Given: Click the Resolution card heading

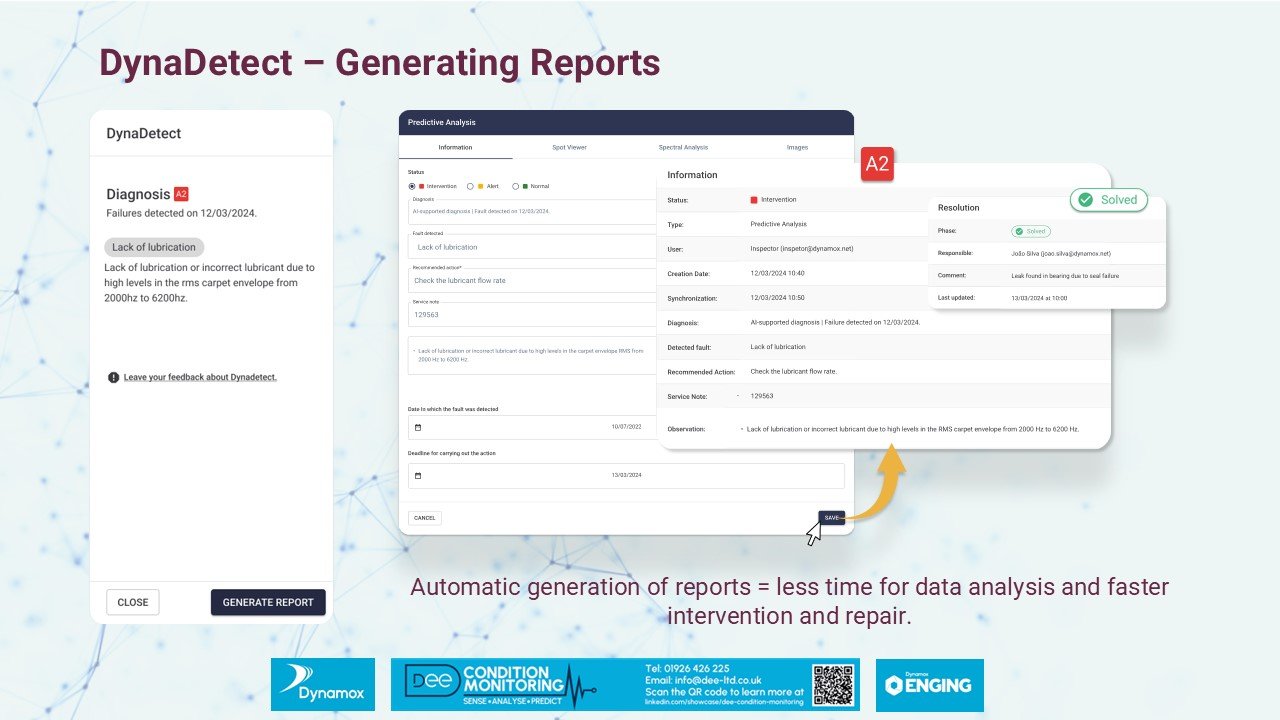Looking at the screenshot, I should point(959,208).
